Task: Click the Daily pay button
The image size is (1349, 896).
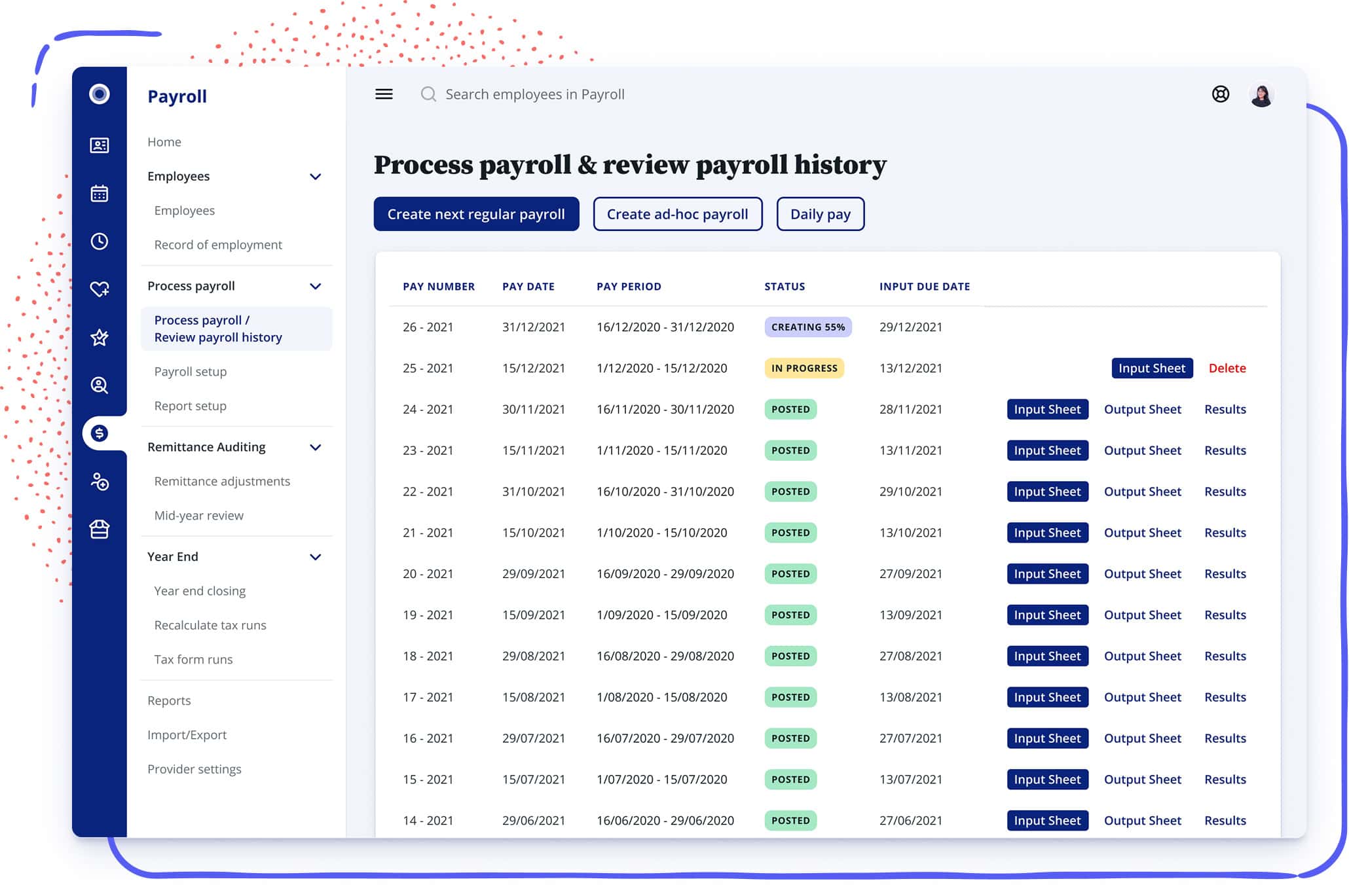Action: [820, 214]
